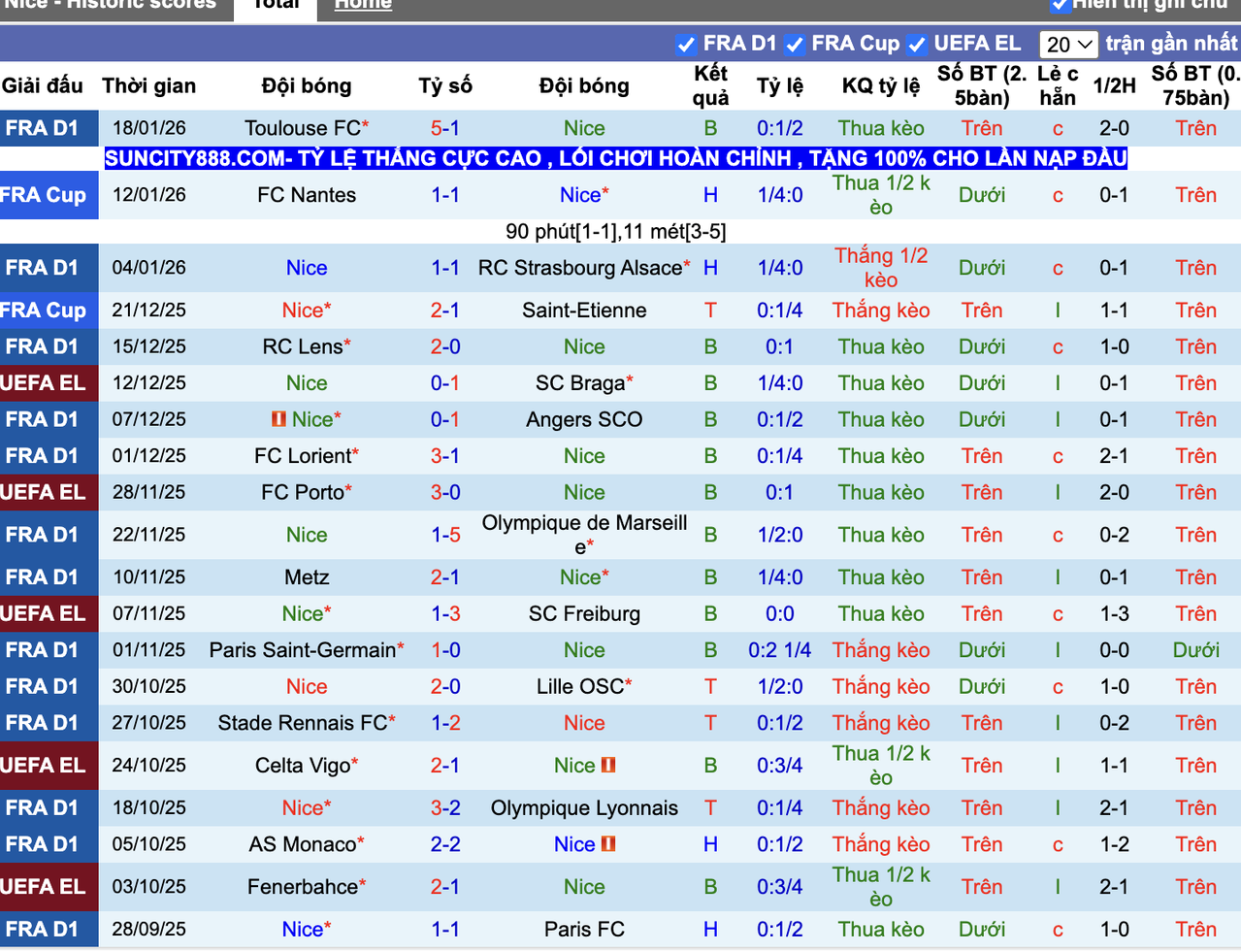The image size is (1241, 952).
Task: Open SC Braga team link
Action: tap(580, 383)
